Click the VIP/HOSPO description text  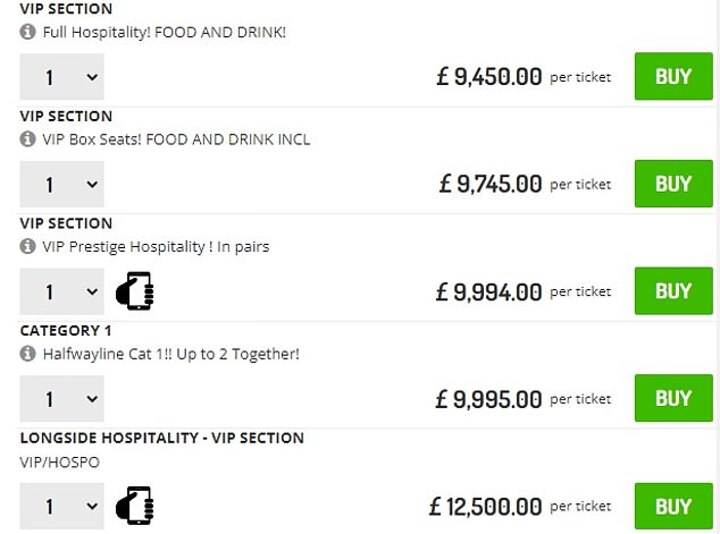(x=60, y=463)
